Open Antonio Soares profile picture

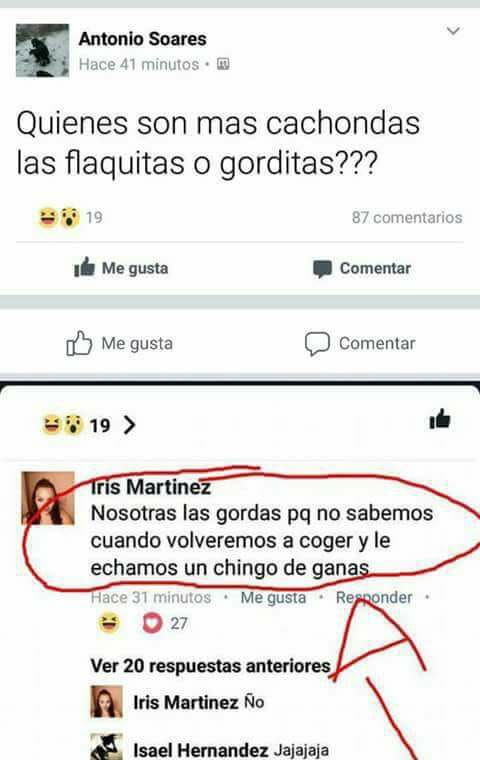tap(43, 50)
